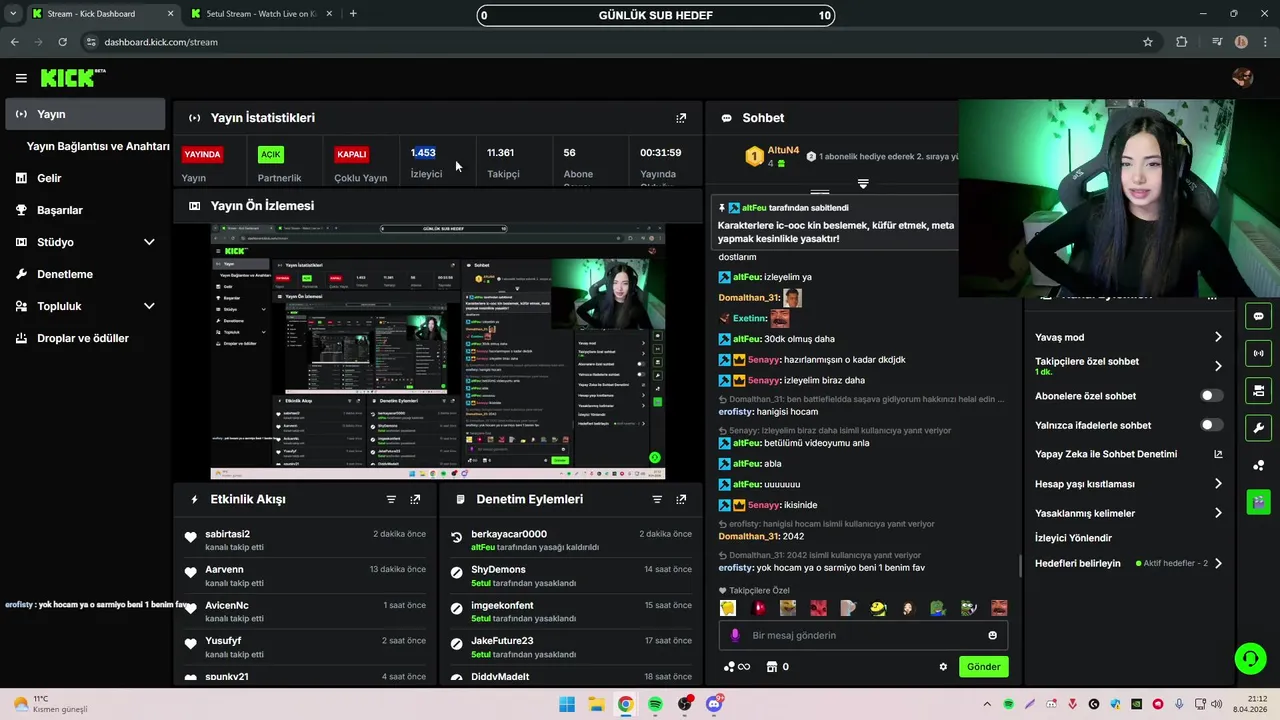This screenshot has height=720, width=1280.
Task: Open the emoji picker in the message box
Action: pyautogui.click(x=992, y=635)
